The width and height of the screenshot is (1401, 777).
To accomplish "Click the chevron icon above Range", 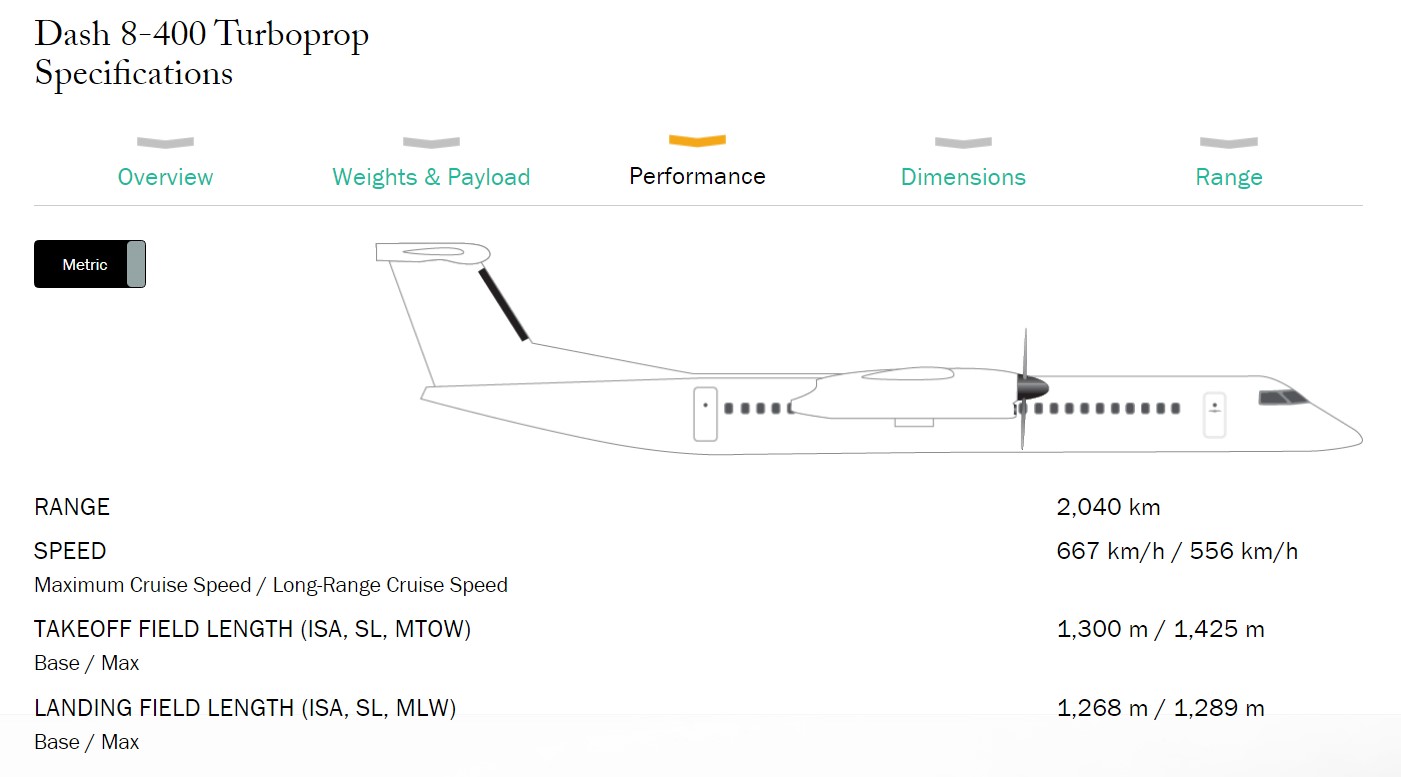I will click(x=1229, y=142).
